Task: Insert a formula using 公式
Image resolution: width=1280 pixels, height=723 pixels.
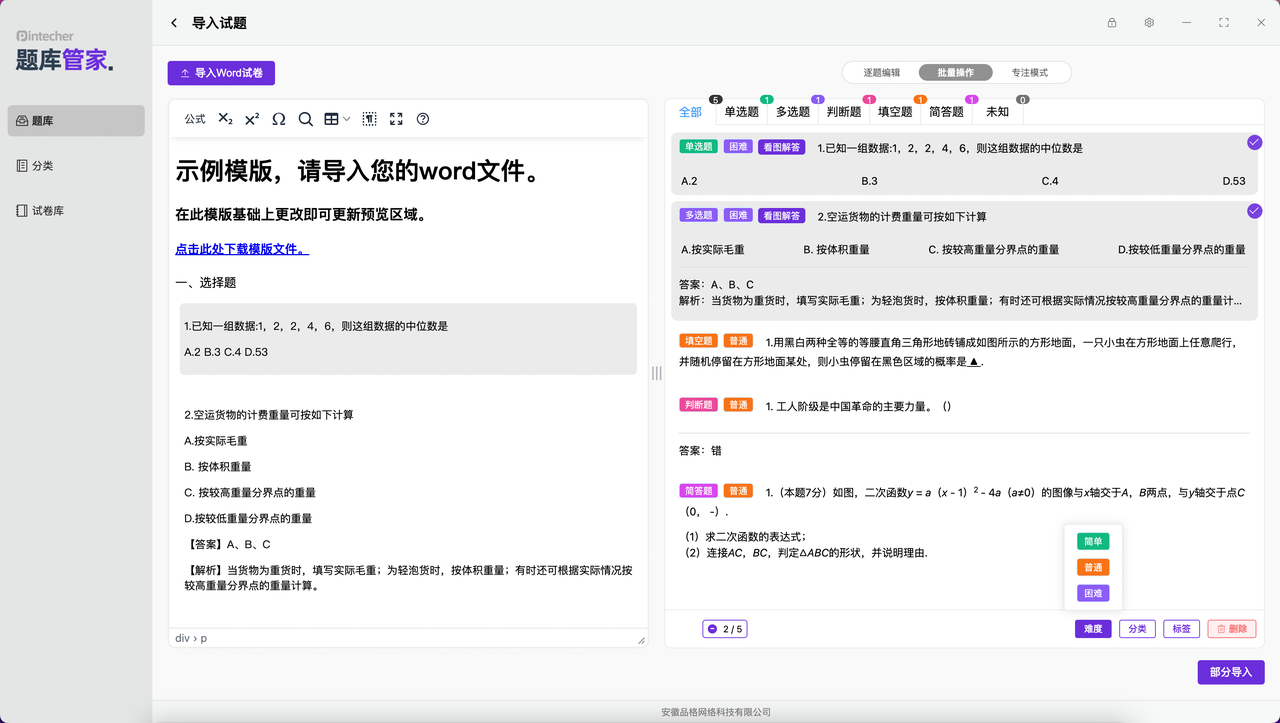Action: coord(195,119)
